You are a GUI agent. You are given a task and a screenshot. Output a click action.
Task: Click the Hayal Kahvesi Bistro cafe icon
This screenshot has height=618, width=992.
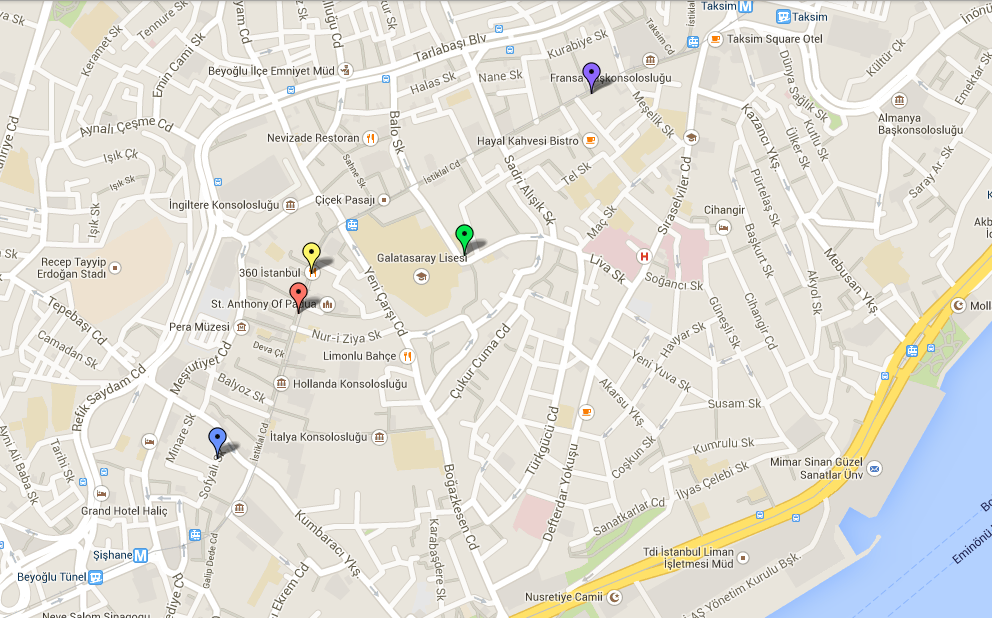point(590,140)
